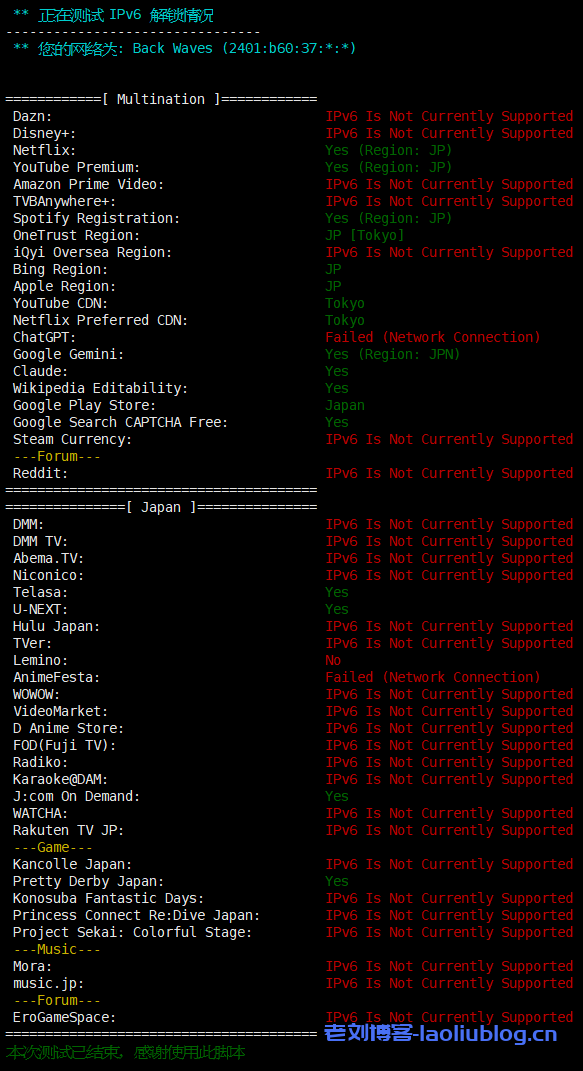This screenshot has width=583, height=1071.
Task: Click the Claude Yes result
Action: (x=337, y=372)
